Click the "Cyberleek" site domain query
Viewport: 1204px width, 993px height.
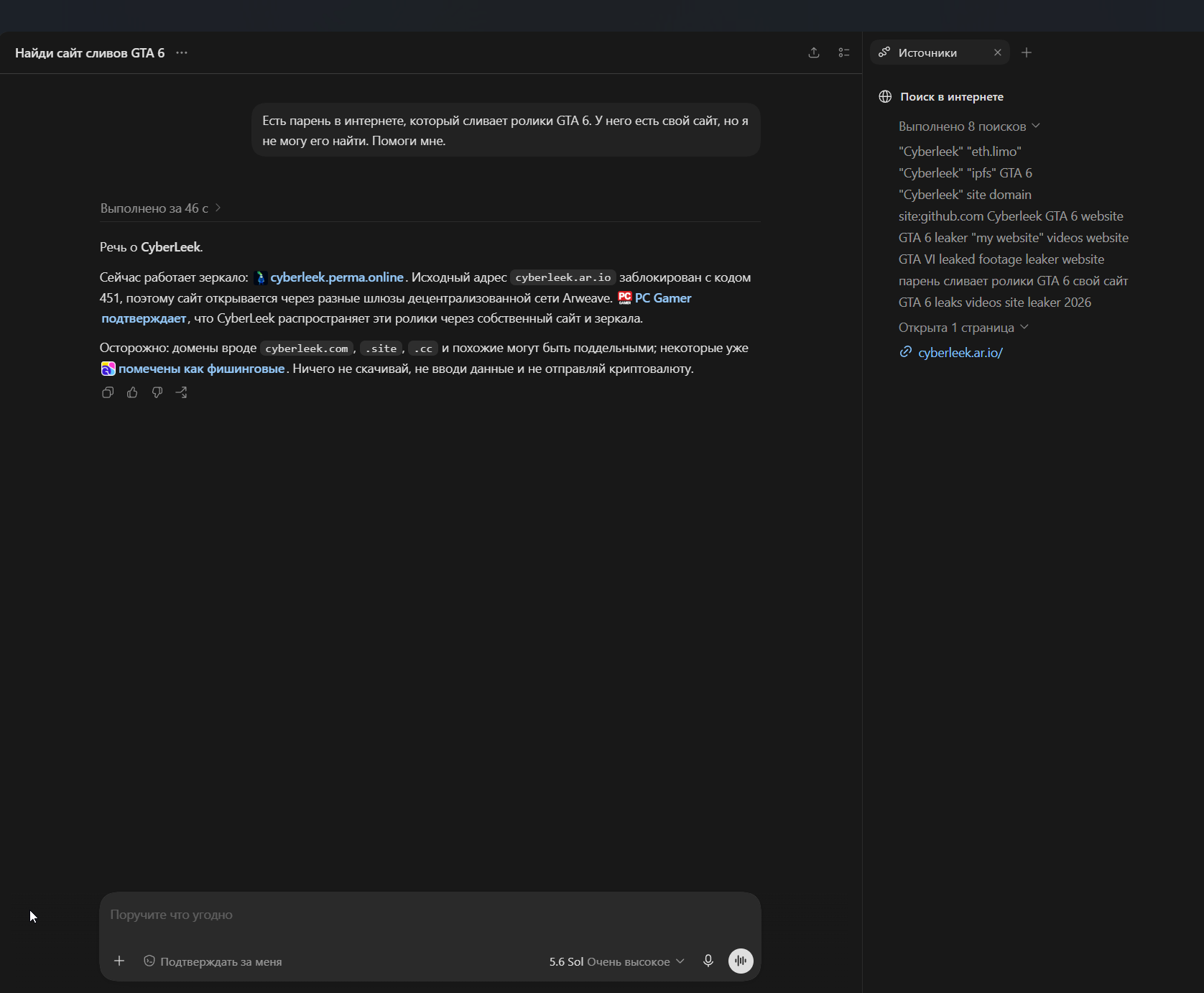[x=965, y=195]
